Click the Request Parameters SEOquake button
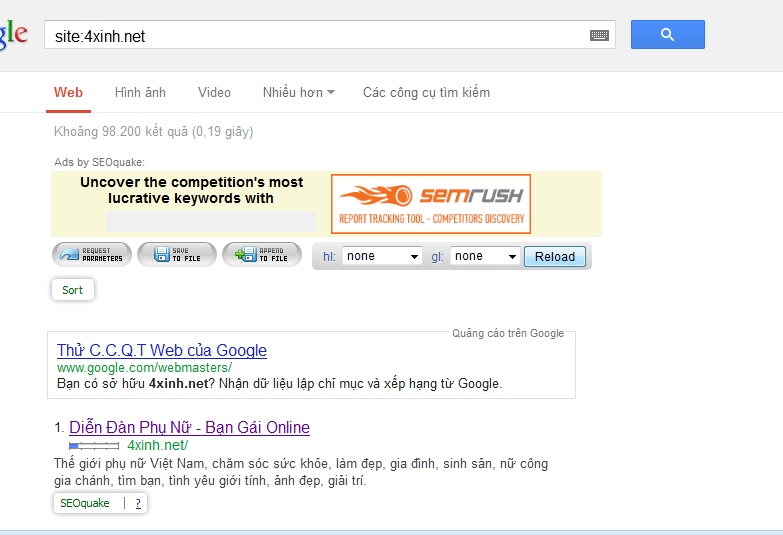Screen dimensions: 783x535 click(x=92, y=255)
